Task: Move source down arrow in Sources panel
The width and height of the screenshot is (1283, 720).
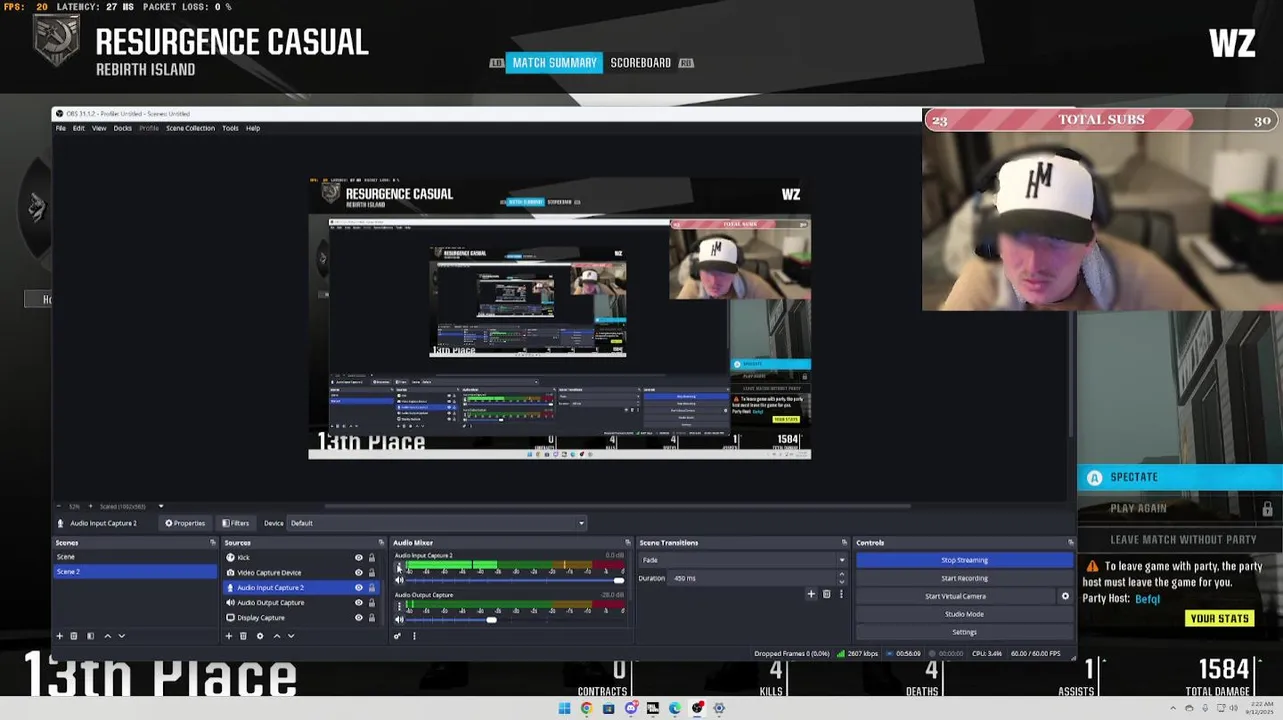Action: click(291, 636)
